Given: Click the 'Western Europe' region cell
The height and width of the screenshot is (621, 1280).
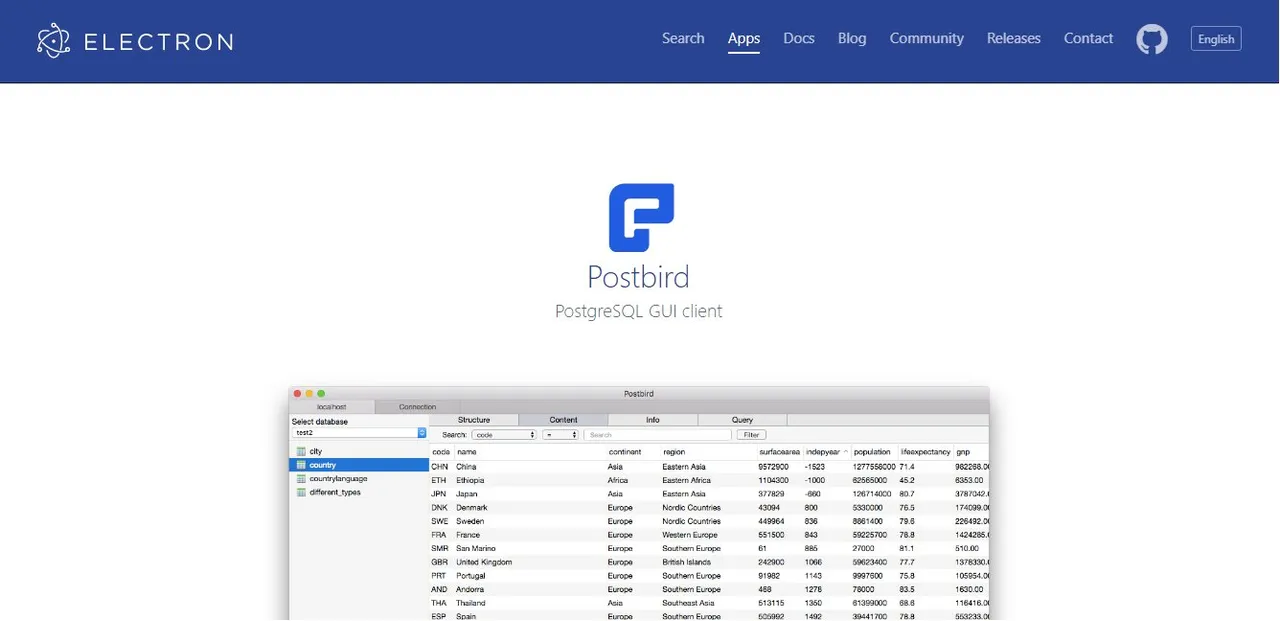Looking at the screenshot, I should [x=692, y=535].
